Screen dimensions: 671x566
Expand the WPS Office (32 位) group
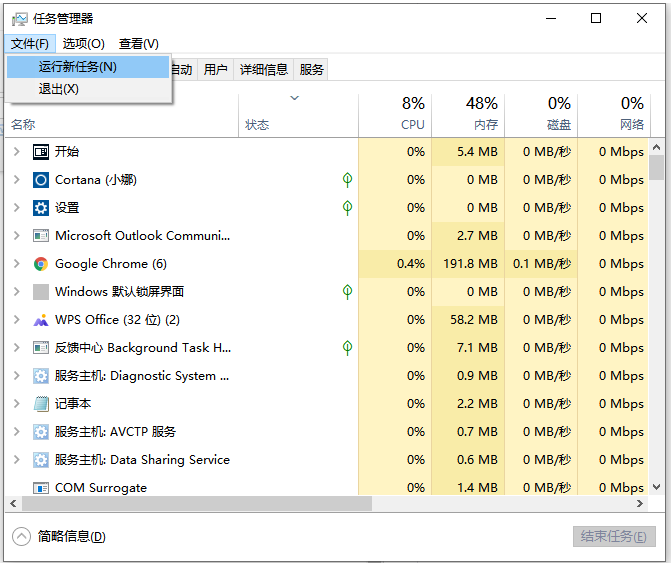17,320
